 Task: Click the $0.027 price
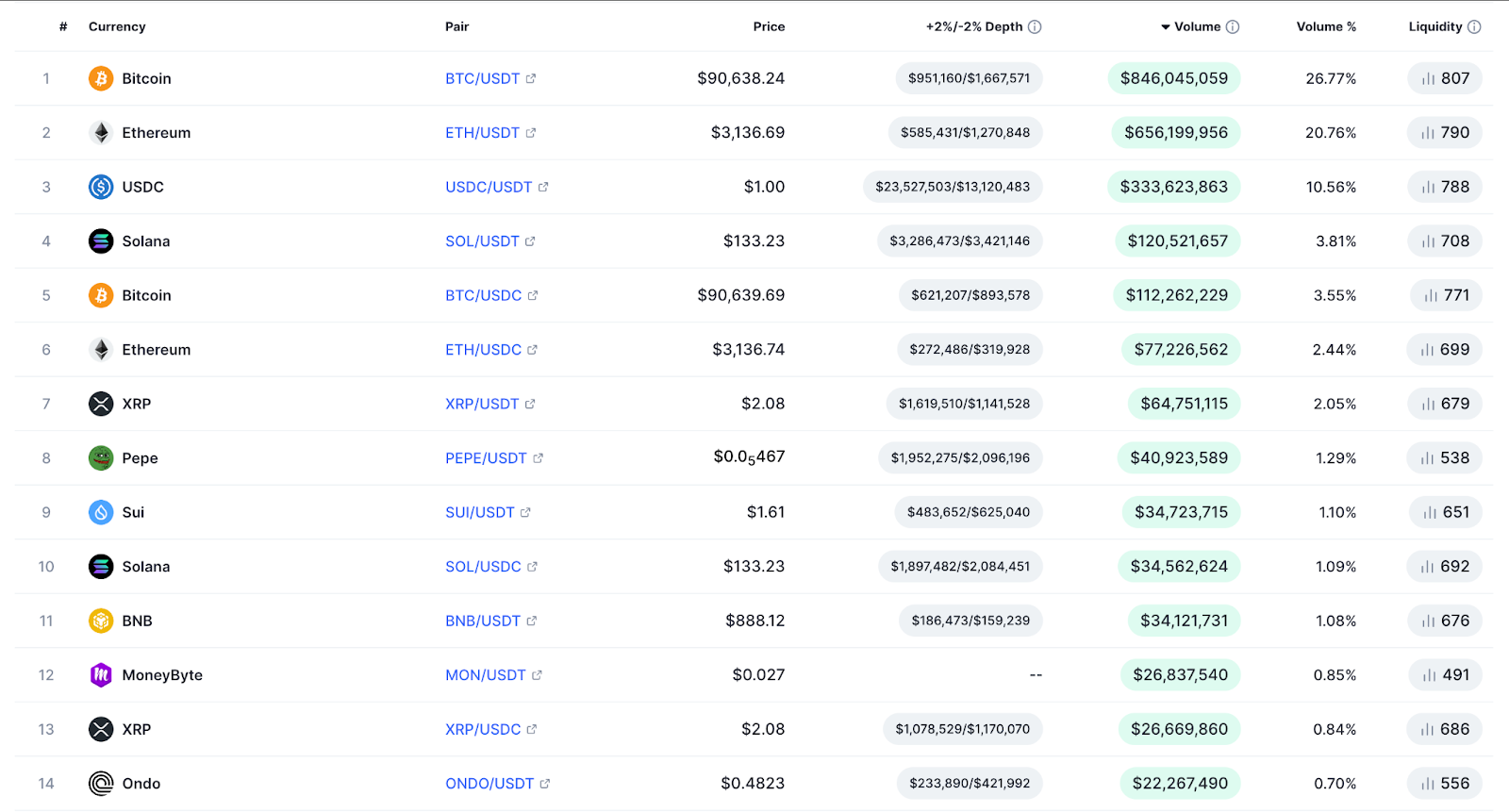tap(758, 675)
